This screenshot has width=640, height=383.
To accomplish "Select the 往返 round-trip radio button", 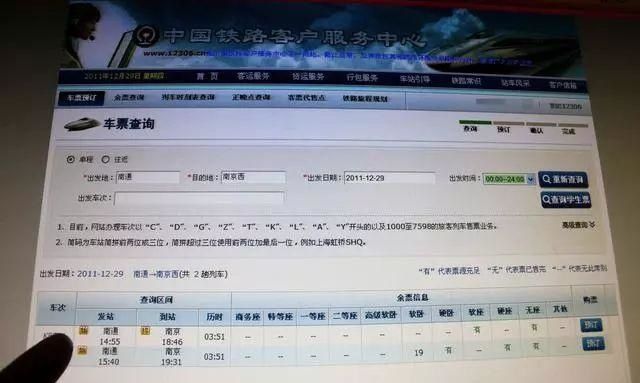I will pyautogui.click(x=106, y=159).
